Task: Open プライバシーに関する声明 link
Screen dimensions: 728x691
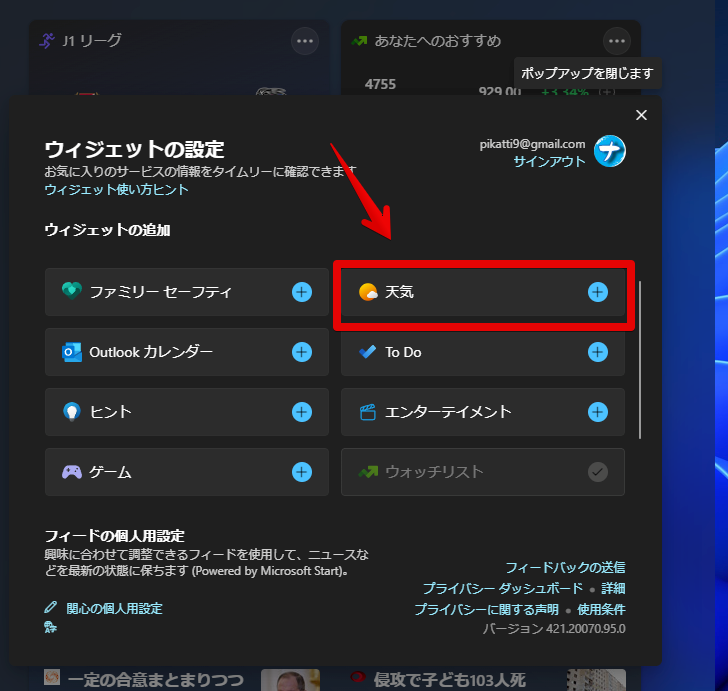Action: pyautogui.click(x=486, y=609)
